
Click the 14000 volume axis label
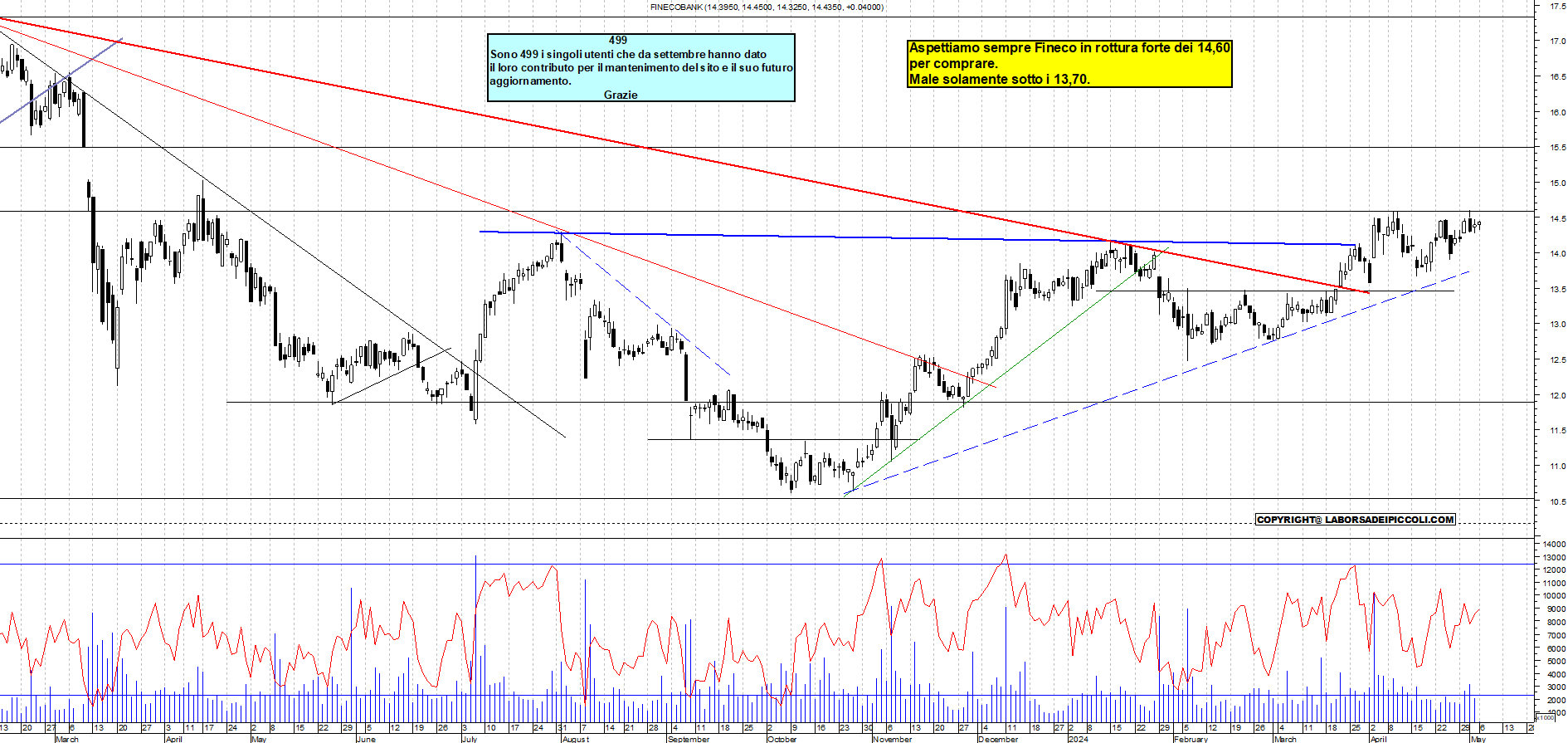(1554, 544)
